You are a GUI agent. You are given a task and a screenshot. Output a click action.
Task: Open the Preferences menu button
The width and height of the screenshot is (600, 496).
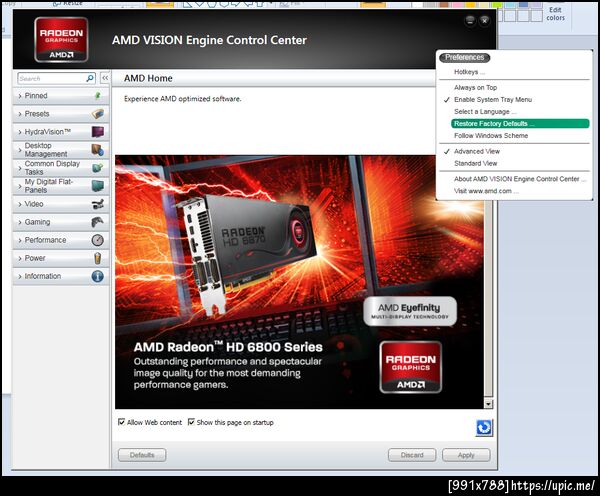click(465, 57)
